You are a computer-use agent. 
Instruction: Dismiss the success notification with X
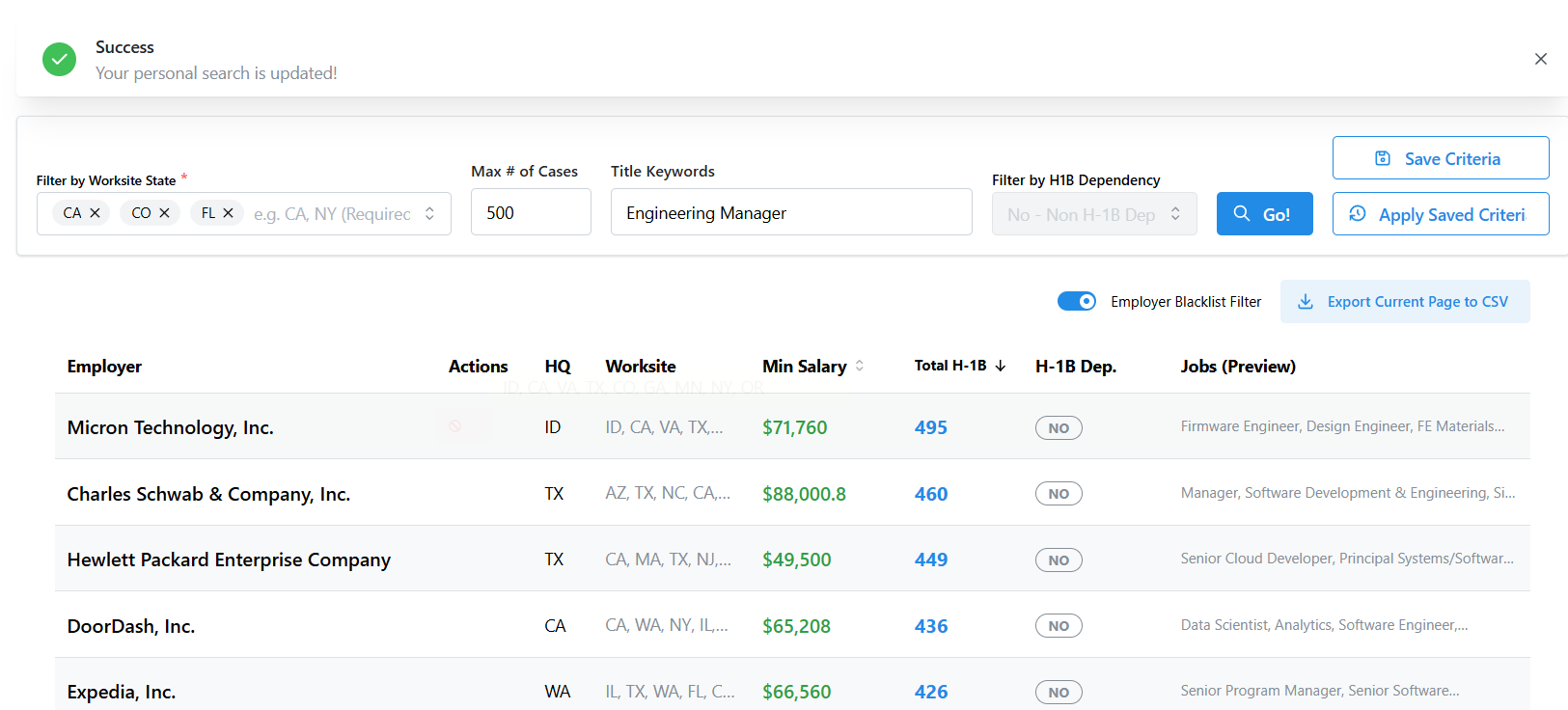point(1541,59)
